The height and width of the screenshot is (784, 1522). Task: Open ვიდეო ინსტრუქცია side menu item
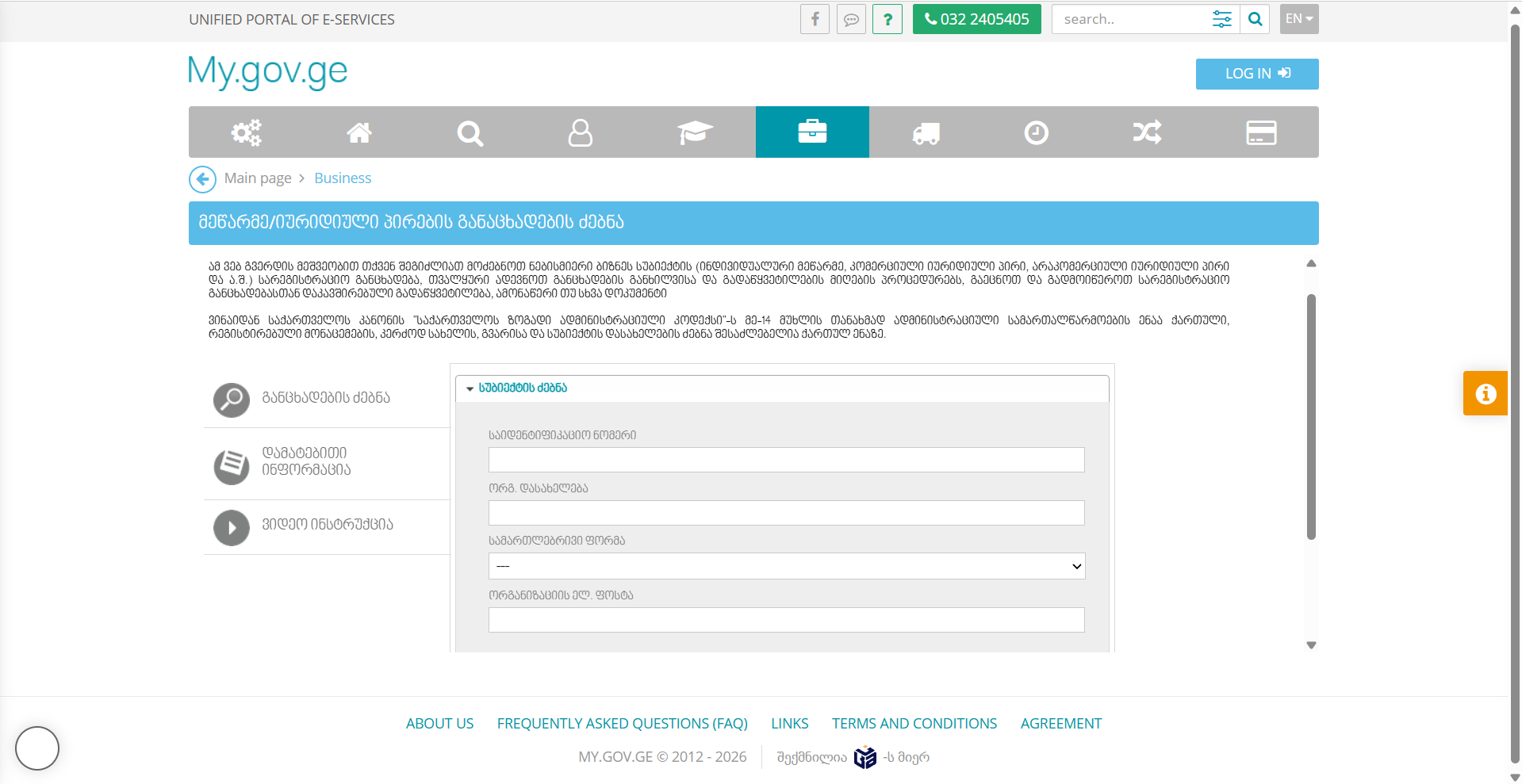point(327,526)
